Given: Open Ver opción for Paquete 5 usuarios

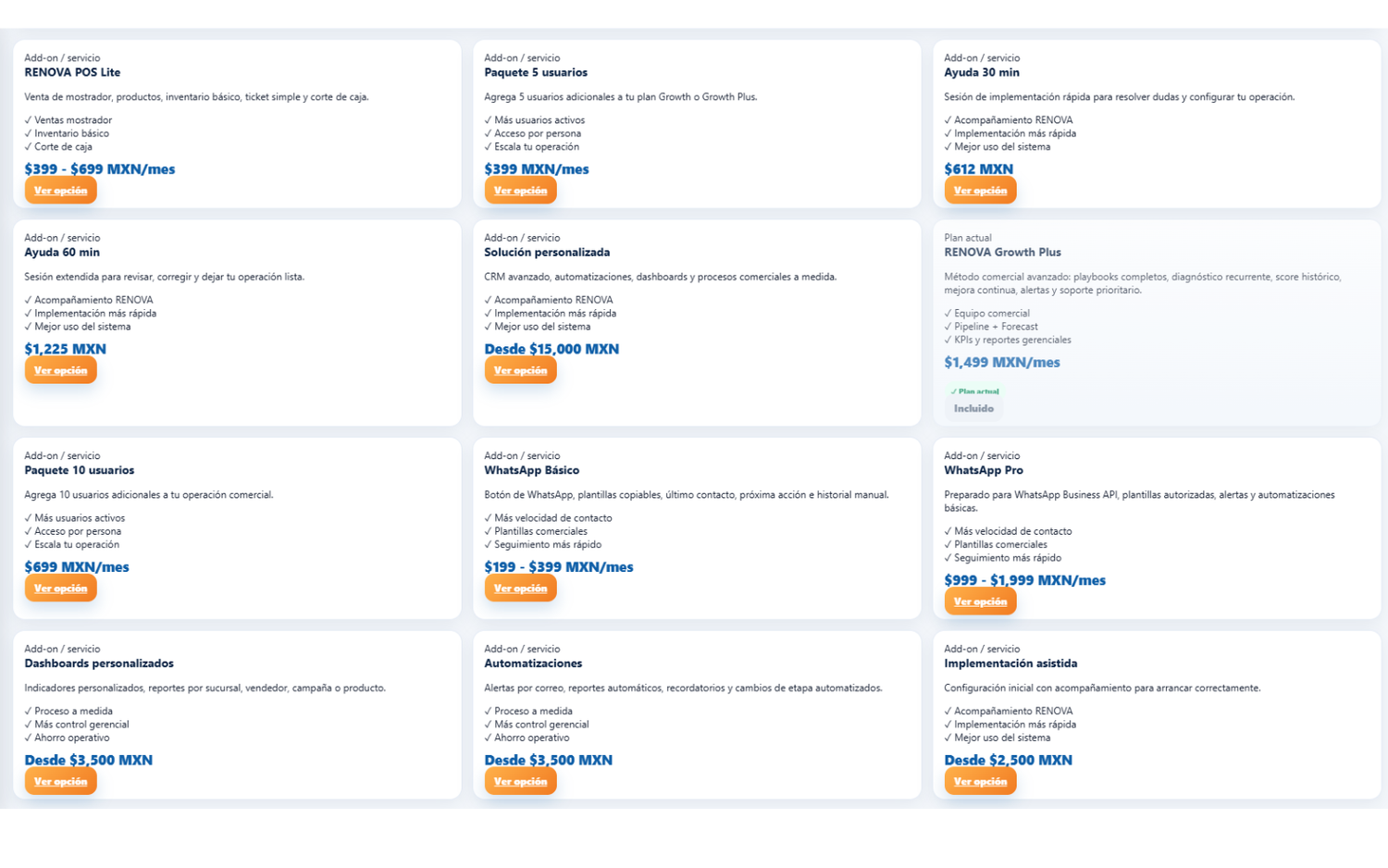Looking at the screenshot, I should (520, 191).
